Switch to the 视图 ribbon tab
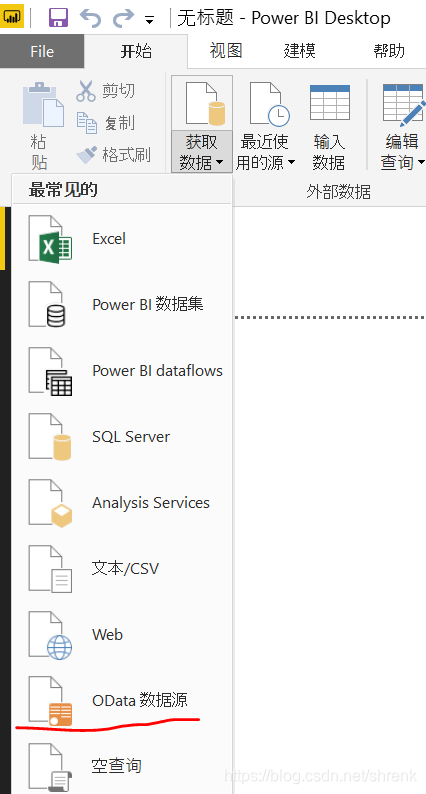This screenshot has width=426, height=794. click(226, 51)
